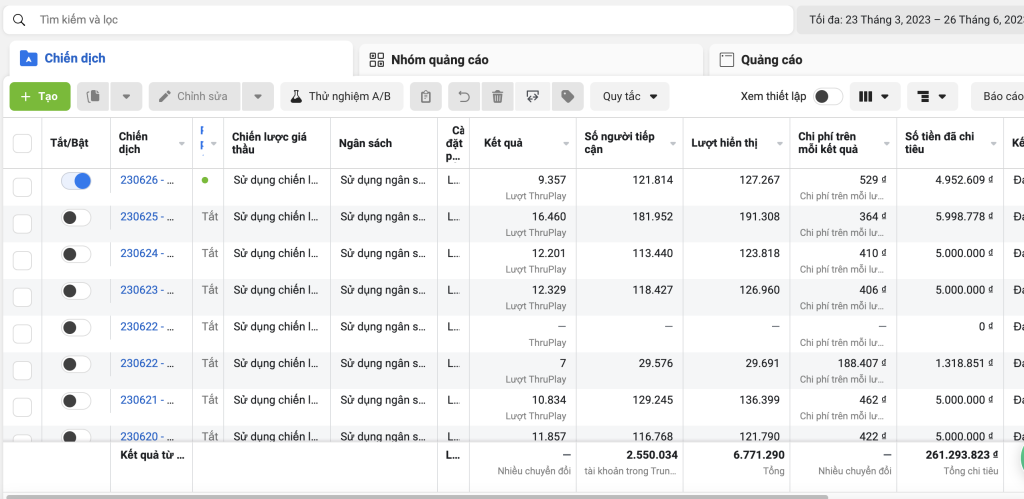Open campaign link 230625
Viewport: 1024px width, 499px height.
139,217
